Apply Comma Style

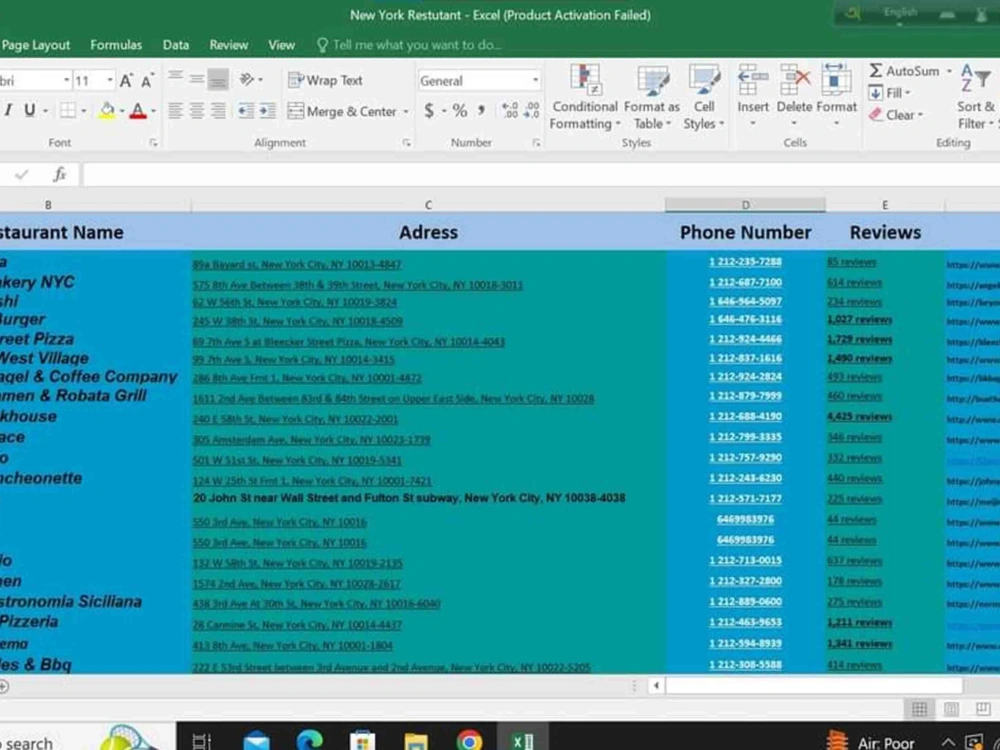click(482, 111)
